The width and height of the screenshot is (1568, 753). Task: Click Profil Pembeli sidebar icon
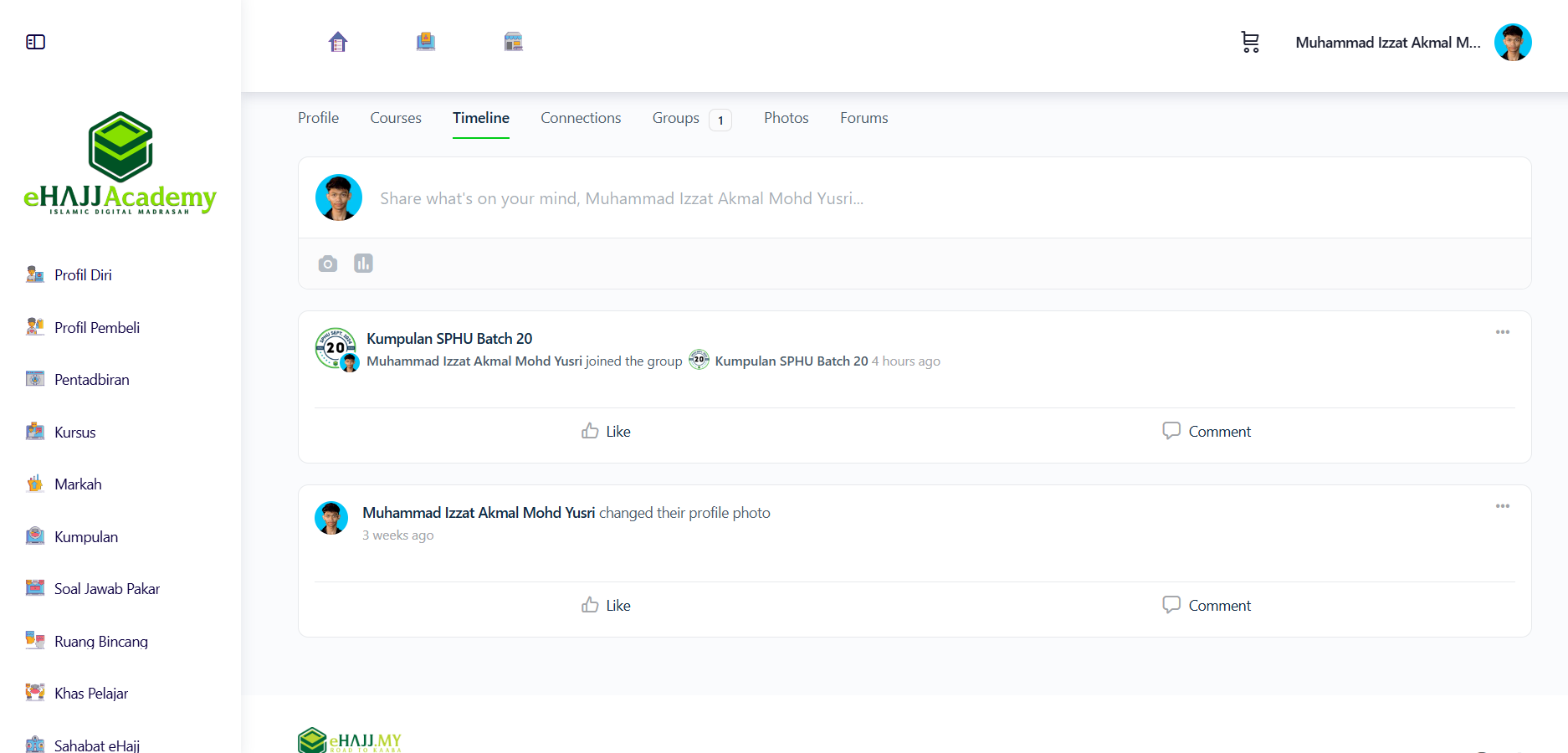(x=35, y=327)
